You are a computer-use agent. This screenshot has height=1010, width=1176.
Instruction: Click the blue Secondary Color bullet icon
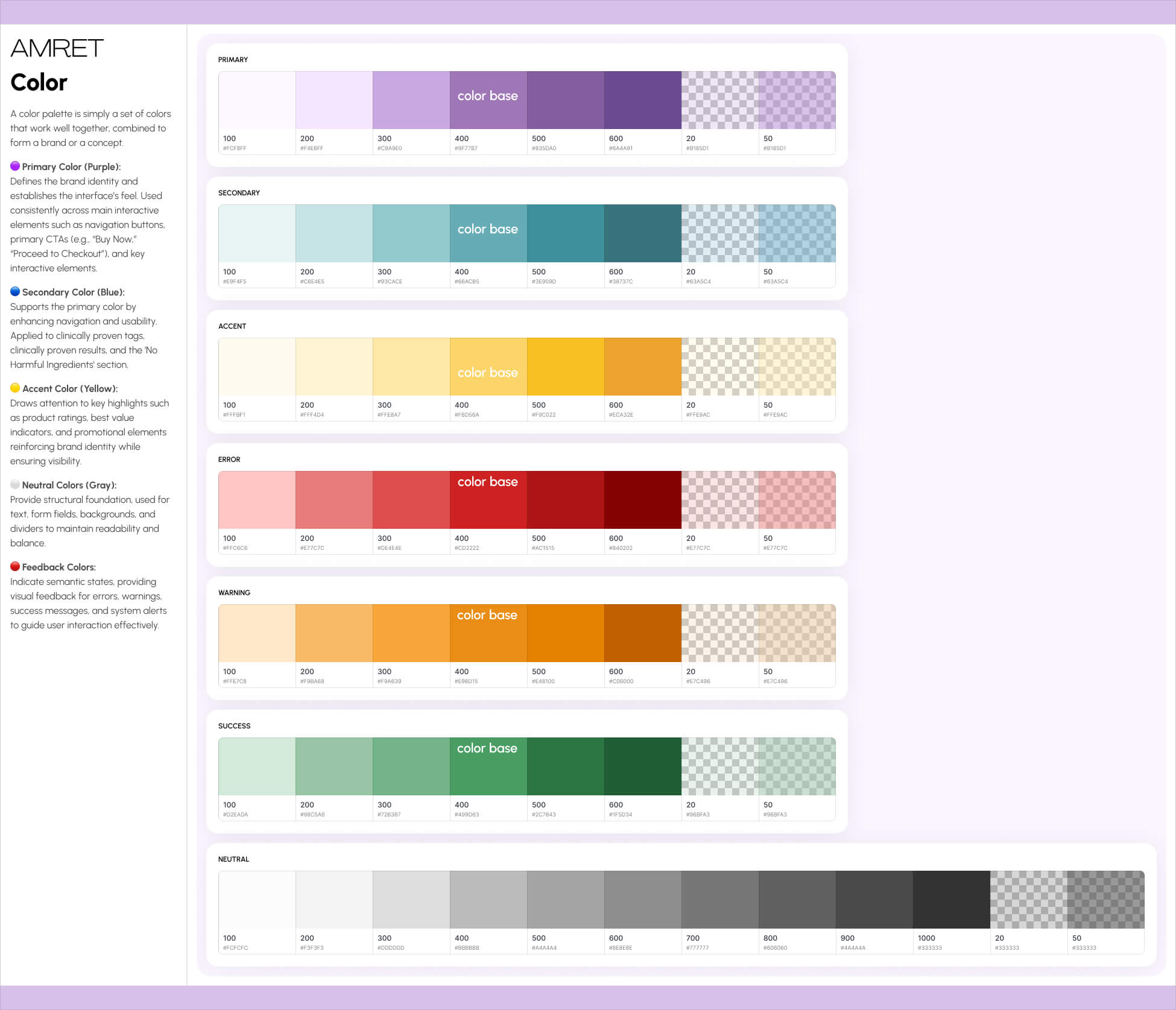(x=15, y=291)
